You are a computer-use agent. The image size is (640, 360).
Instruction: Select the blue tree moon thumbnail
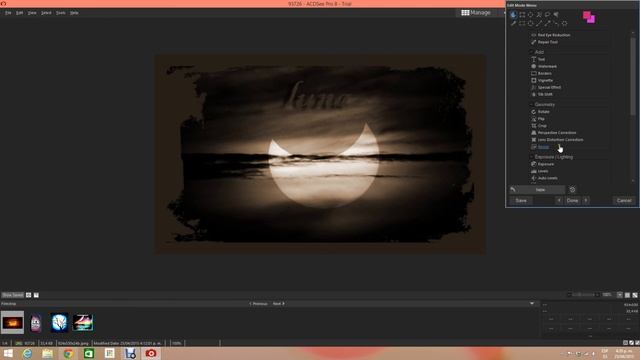(59, 323)
